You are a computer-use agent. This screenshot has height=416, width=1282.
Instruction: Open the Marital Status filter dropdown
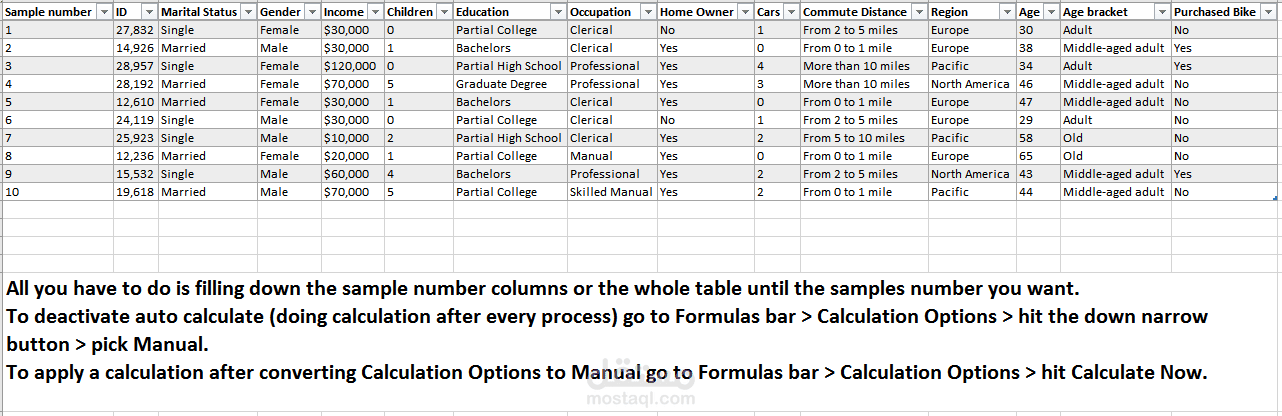pos(246,12)
